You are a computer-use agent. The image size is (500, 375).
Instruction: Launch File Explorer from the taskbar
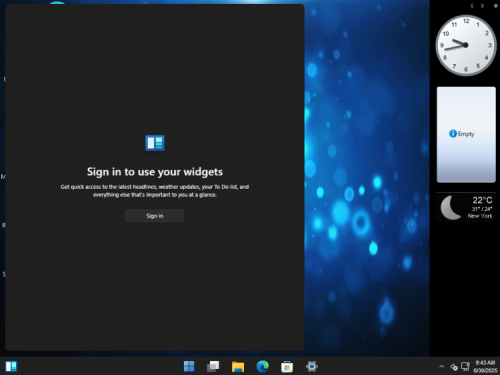click(238, 366)
